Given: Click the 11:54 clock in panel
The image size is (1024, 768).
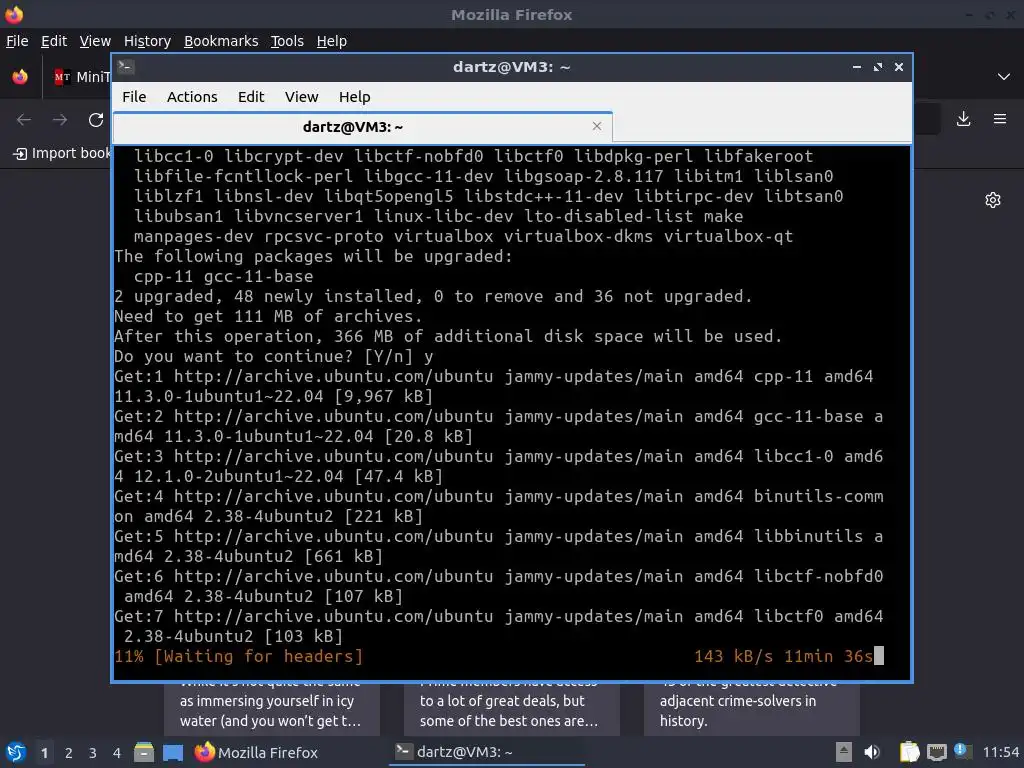Looking at the screenshot, I should [1000, 752].
